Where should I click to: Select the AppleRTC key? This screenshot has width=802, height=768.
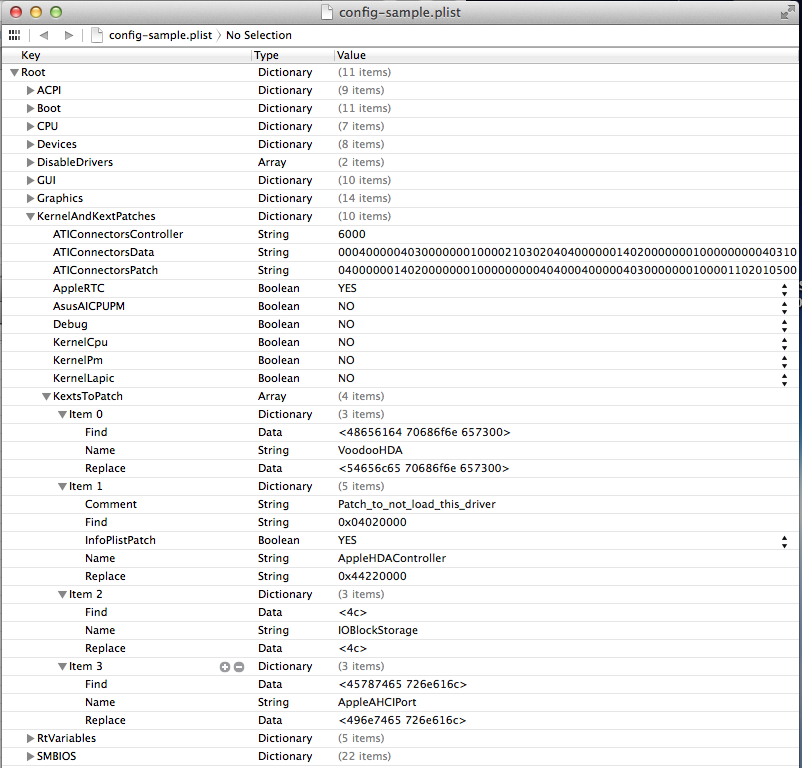pos(78,288)
